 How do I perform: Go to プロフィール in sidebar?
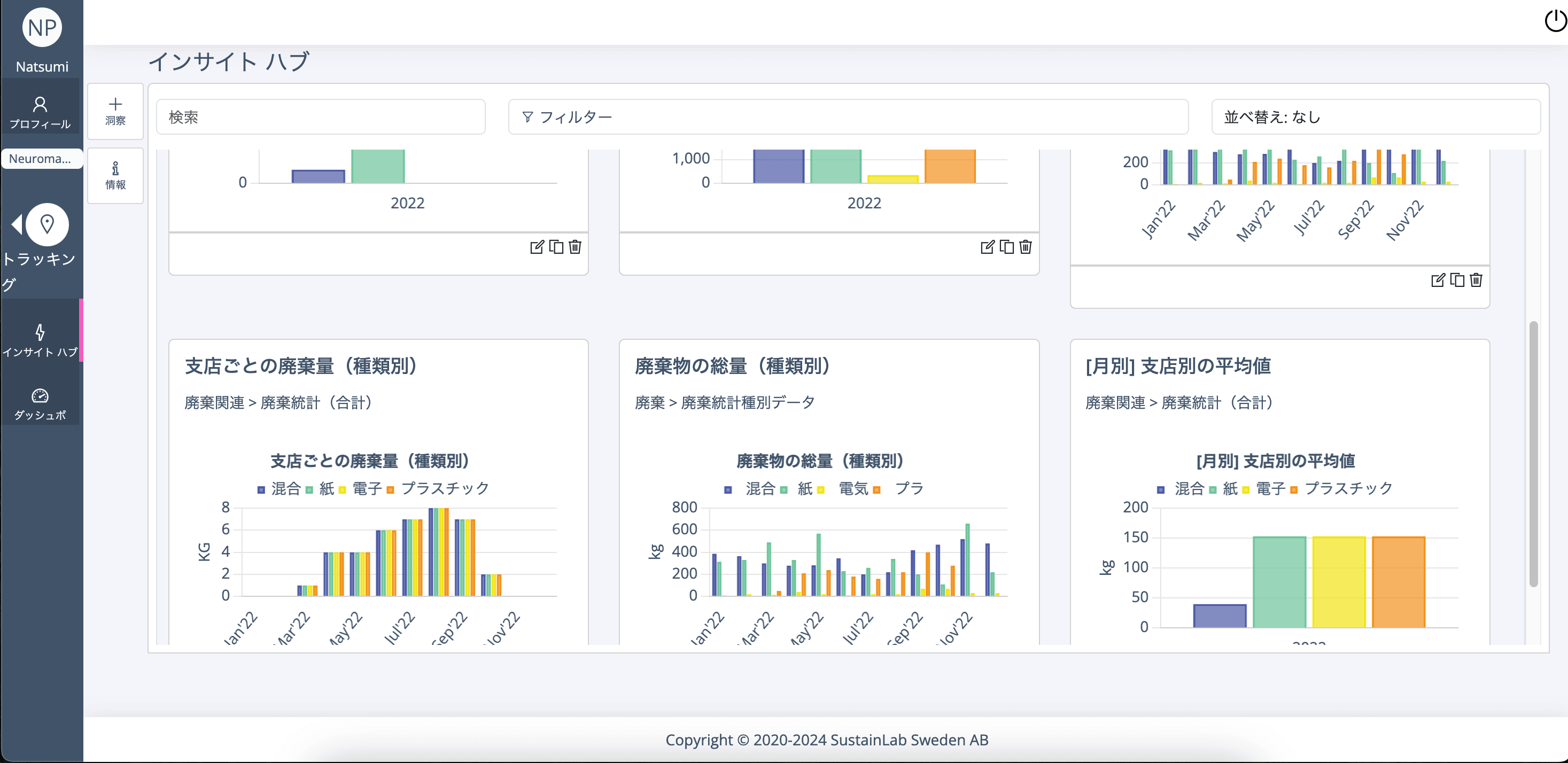tap(40, 113)
